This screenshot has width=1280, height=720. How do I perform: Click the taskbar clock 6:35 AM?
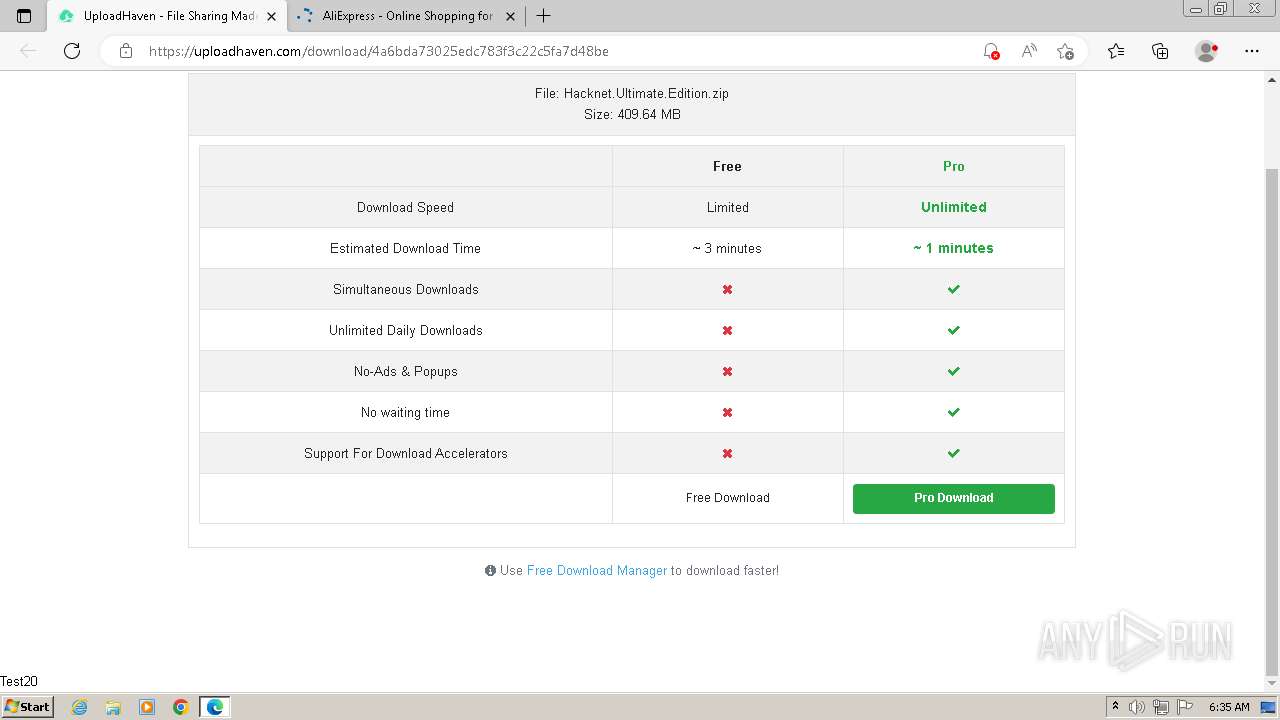point(1229,707)
